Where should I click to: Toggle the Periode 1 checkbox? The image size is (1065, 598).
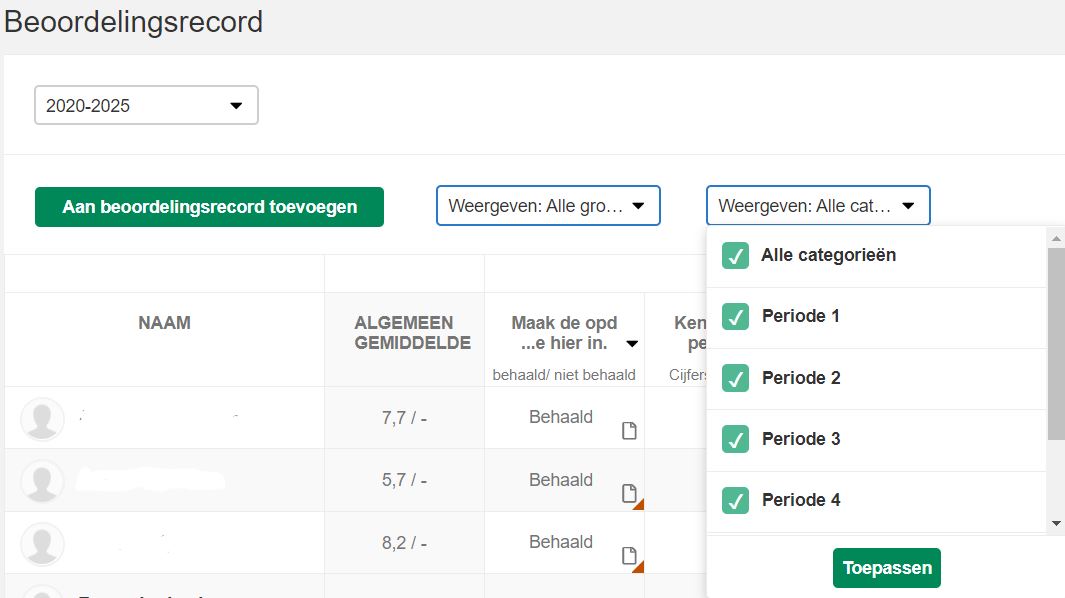[735, 317]
